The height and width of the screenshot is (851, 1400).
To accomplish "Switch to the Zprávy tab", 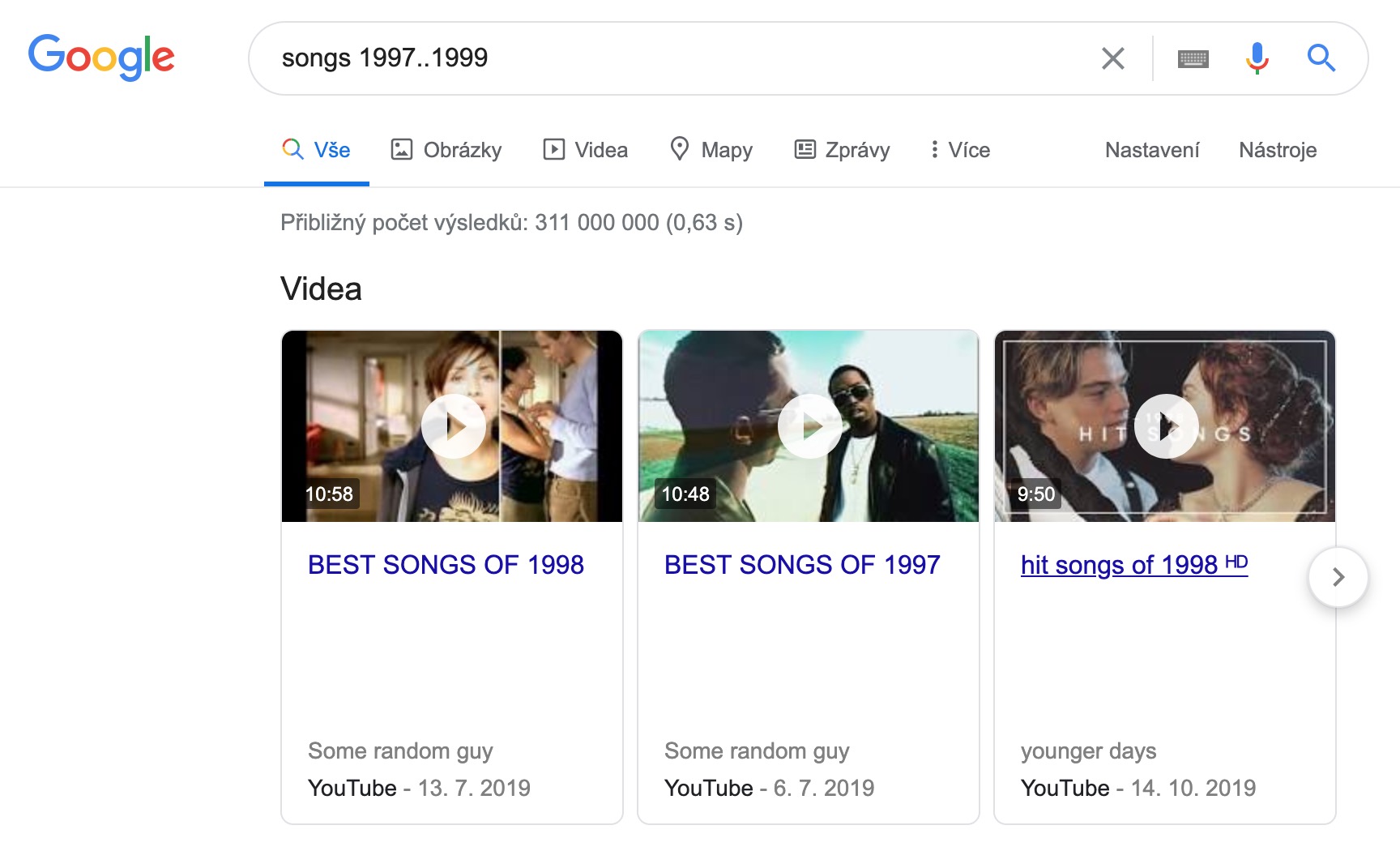I will pos(842,150).
